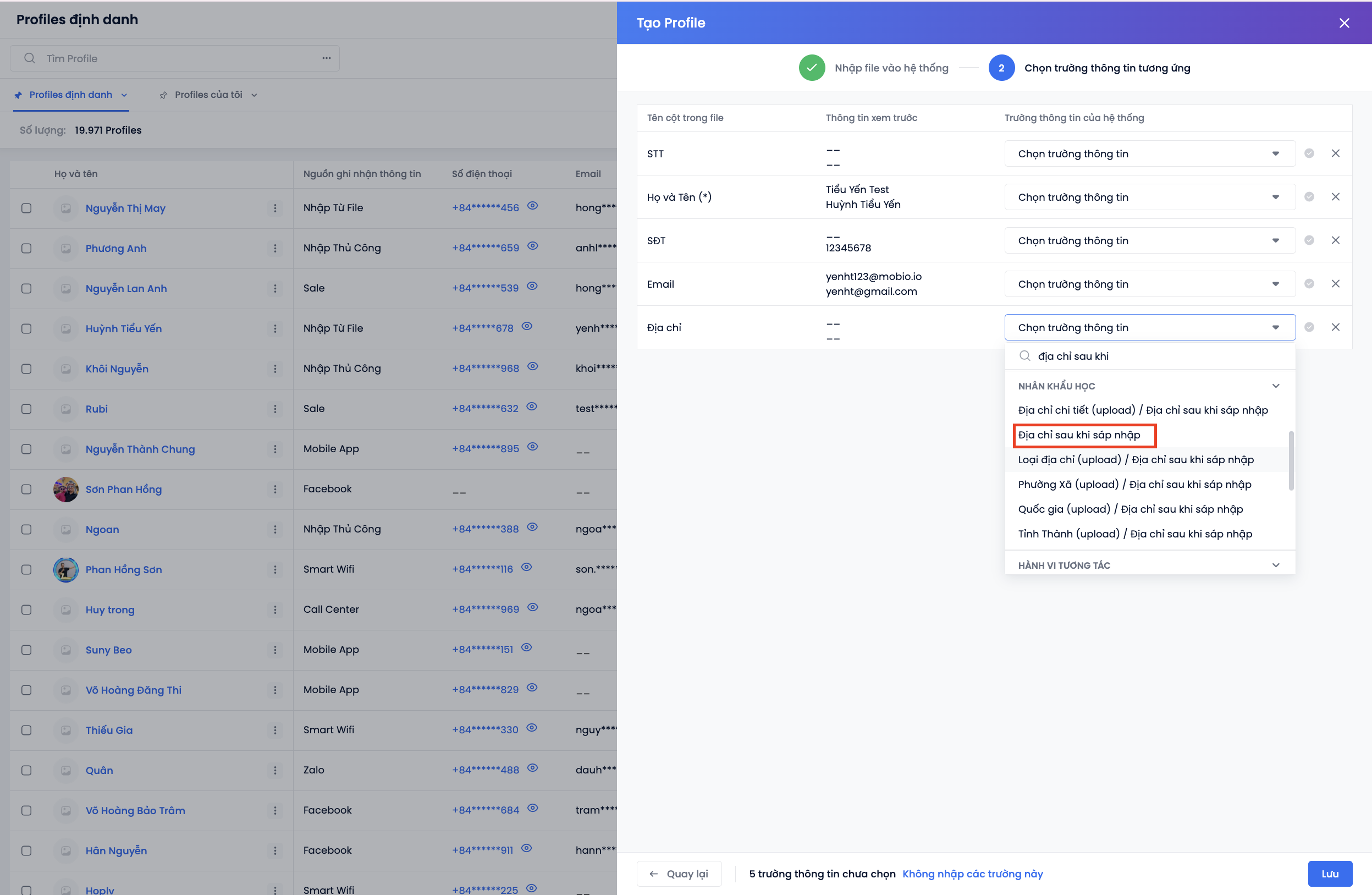
Task: Click the dropdown list scrollbar
Action: pyautogui.click(x=1291, y=460)
